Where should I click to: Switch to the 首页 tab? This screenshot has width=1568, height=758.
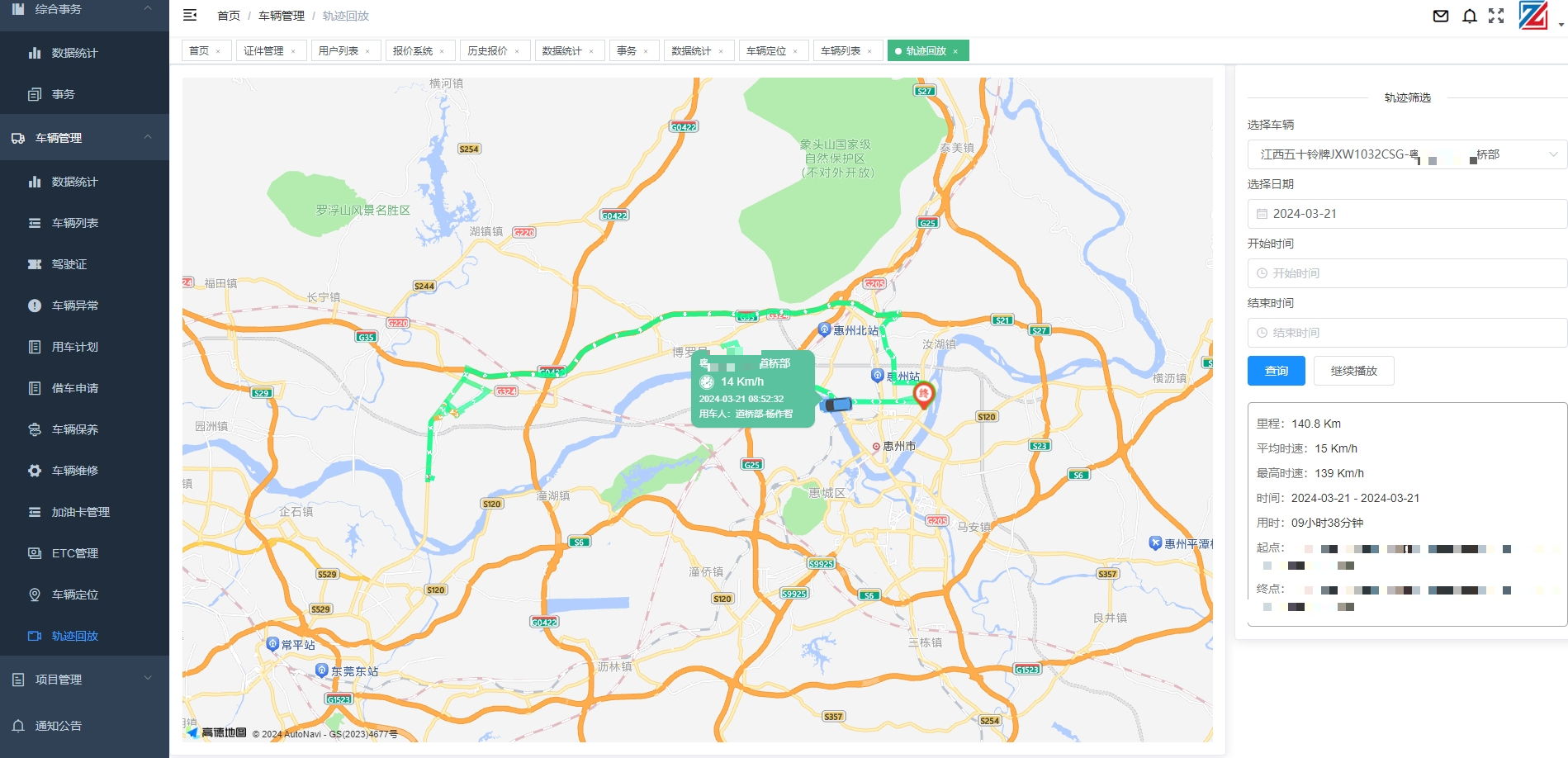pos(199,51)
